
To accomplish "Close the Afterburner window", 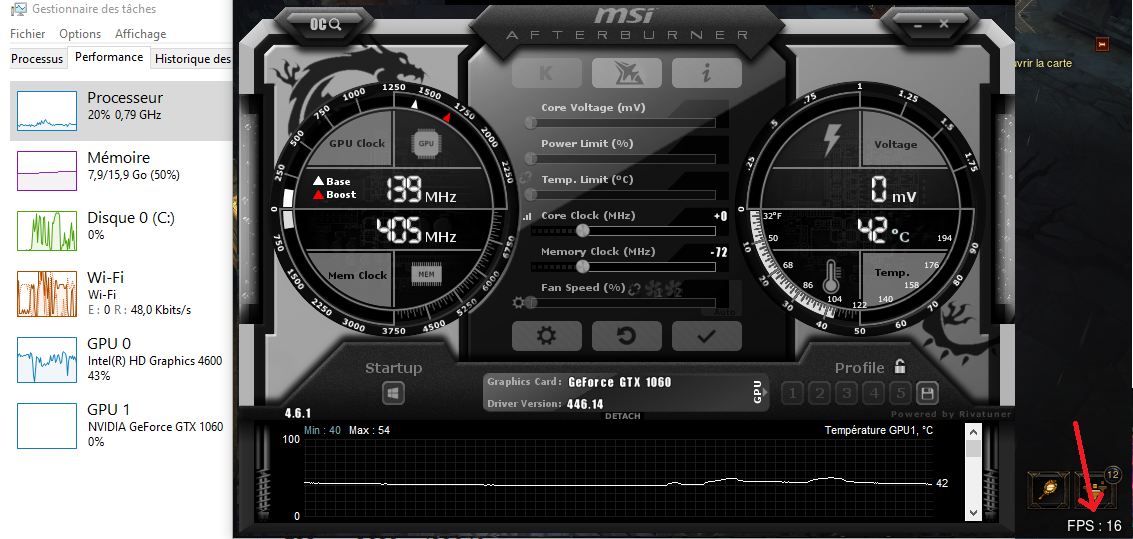I will point(944,25).
